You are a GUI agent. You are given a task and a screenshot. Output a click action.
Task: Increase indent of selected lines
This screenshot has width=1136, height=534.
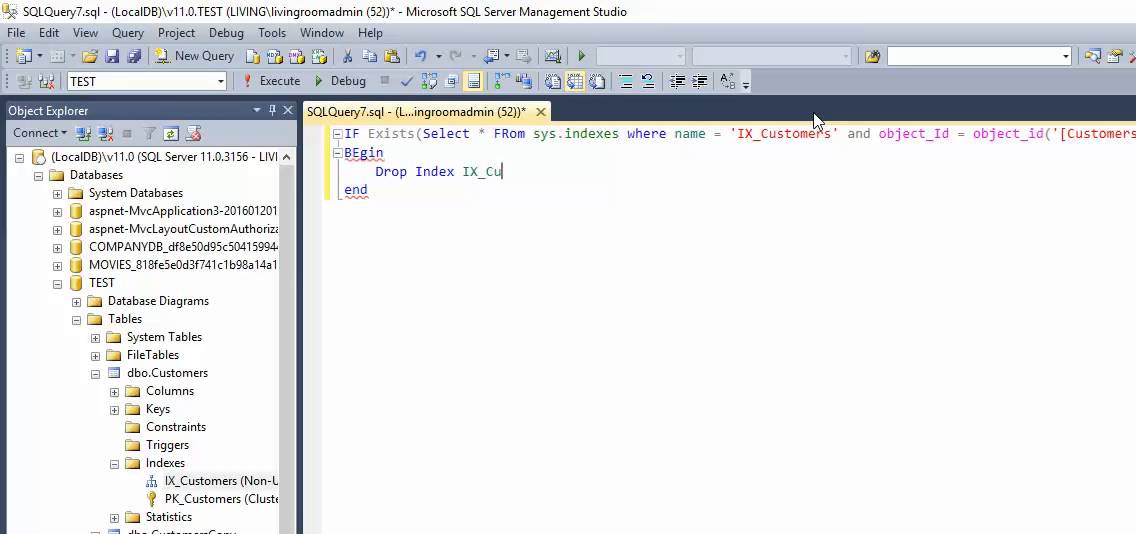tap(699, 81)
